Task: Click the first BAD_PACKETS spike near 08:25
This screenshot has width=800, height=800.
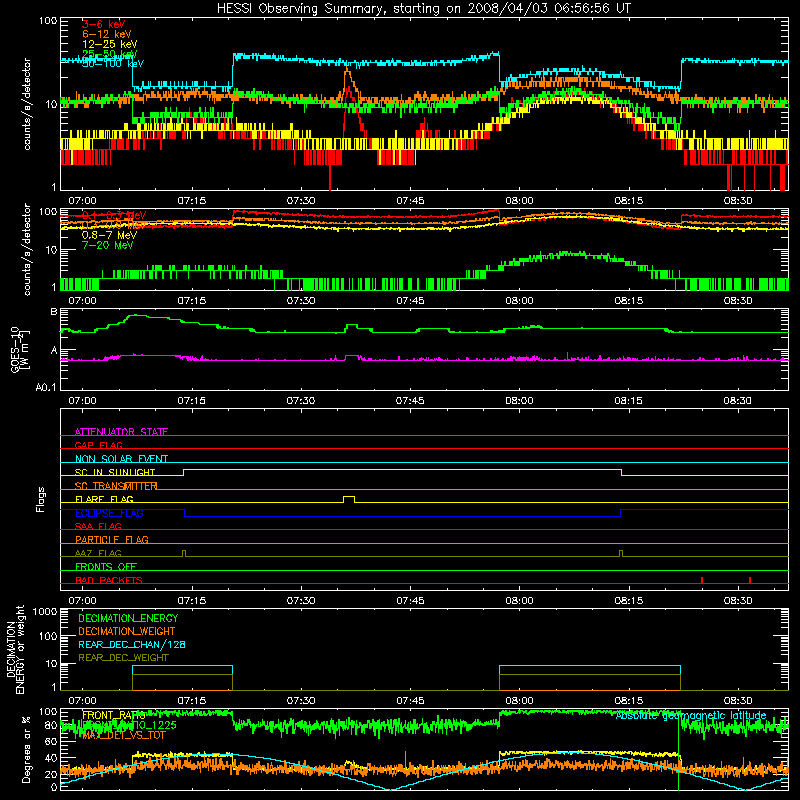Action: [702, 580]
